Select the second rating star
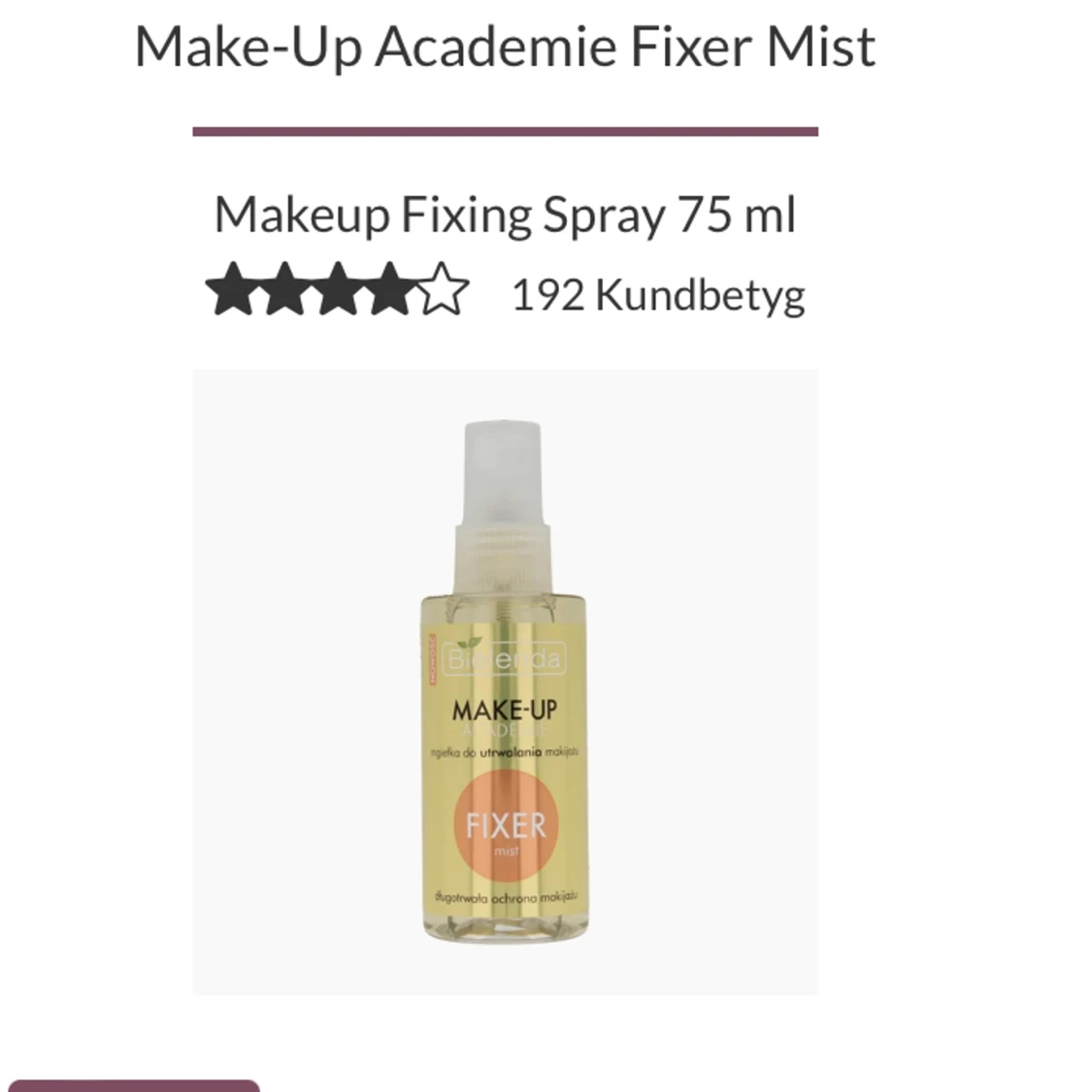1092x1092 pixels. point(284,289)
